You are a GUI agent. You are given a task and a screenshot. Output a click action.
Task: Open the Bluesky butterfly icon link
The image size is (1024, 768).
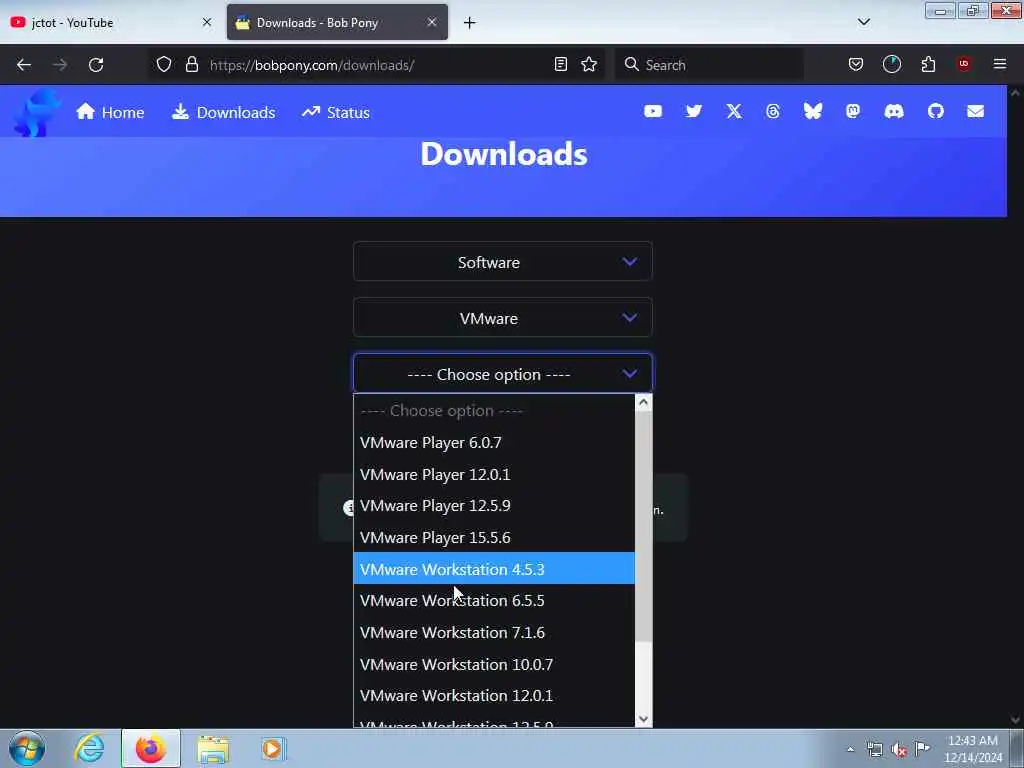point(812,112)
